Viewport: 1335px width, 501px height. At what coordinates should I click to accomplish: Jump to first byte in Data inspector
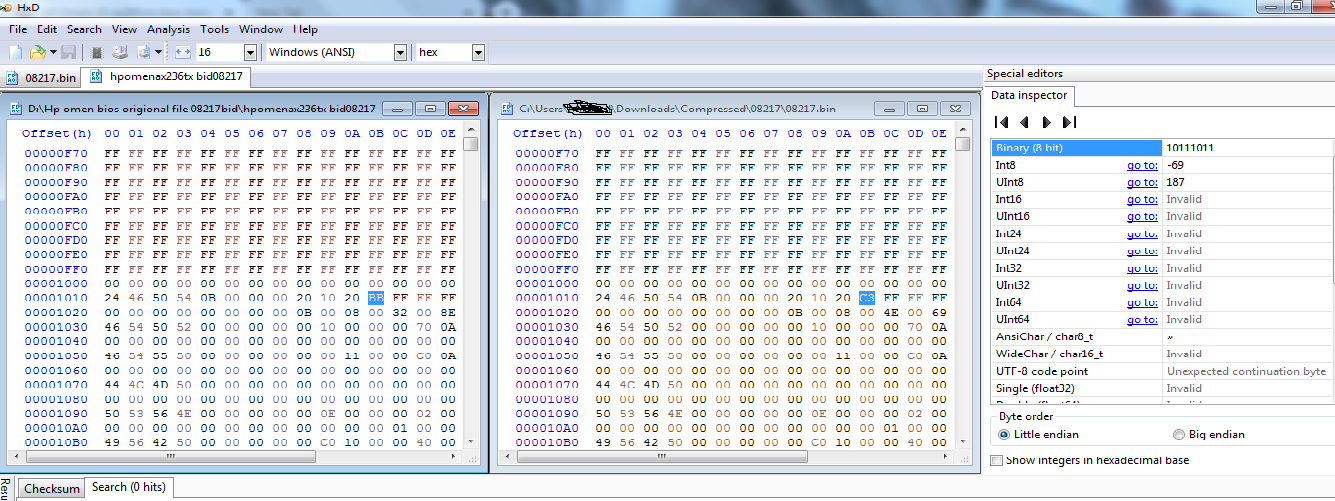pos(1001,122)
